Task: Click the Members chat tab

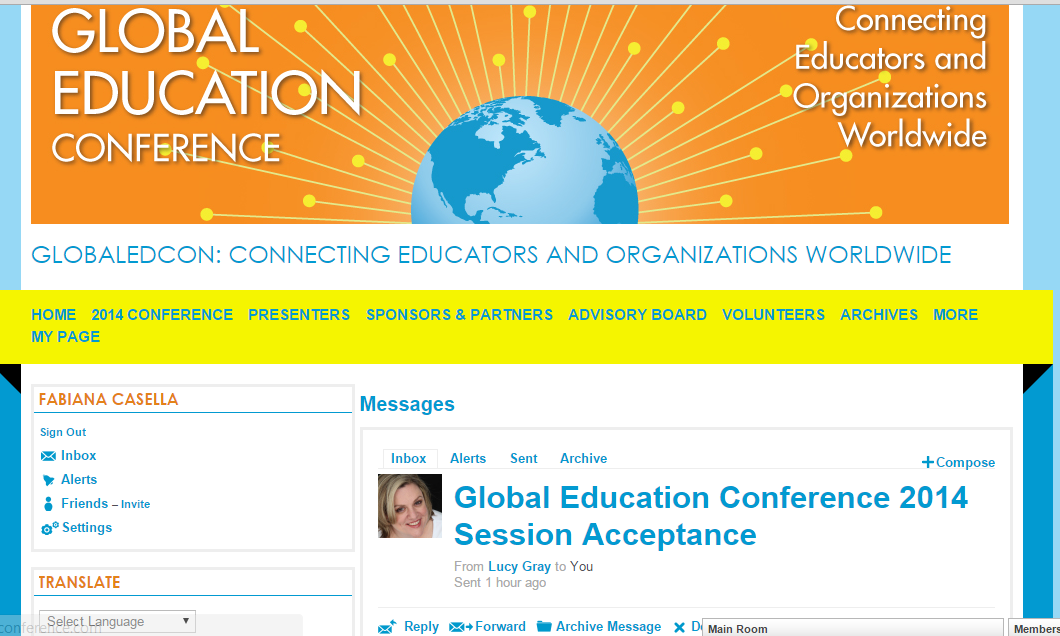Action: click(1034, 628)
